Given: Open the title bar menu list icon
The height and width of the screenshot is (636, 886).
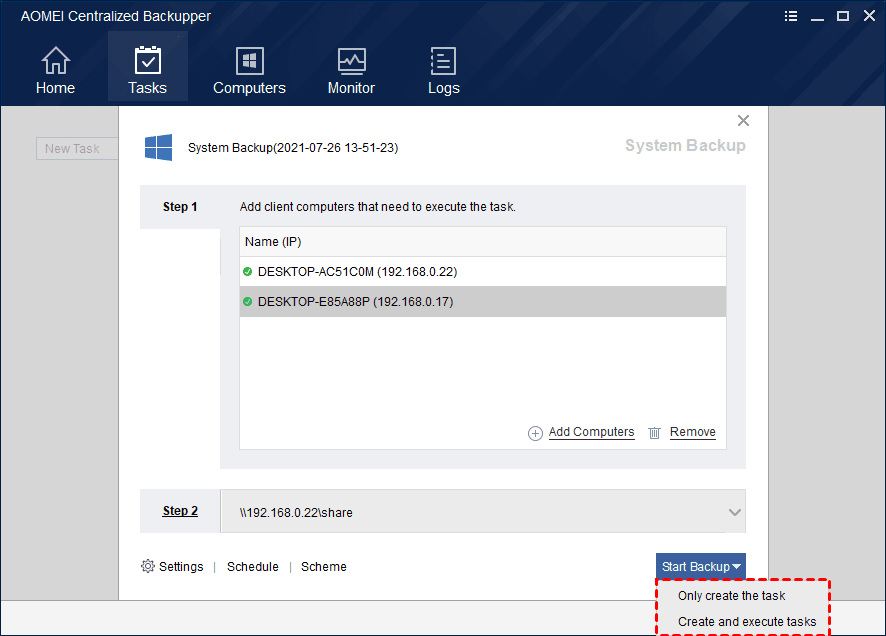Looking at the screenshot, I should point(791,16).
